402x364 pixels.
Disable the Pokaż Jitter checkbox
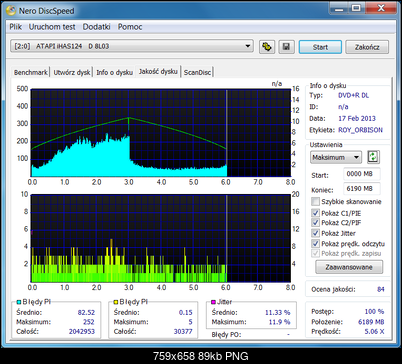[315, 233]
